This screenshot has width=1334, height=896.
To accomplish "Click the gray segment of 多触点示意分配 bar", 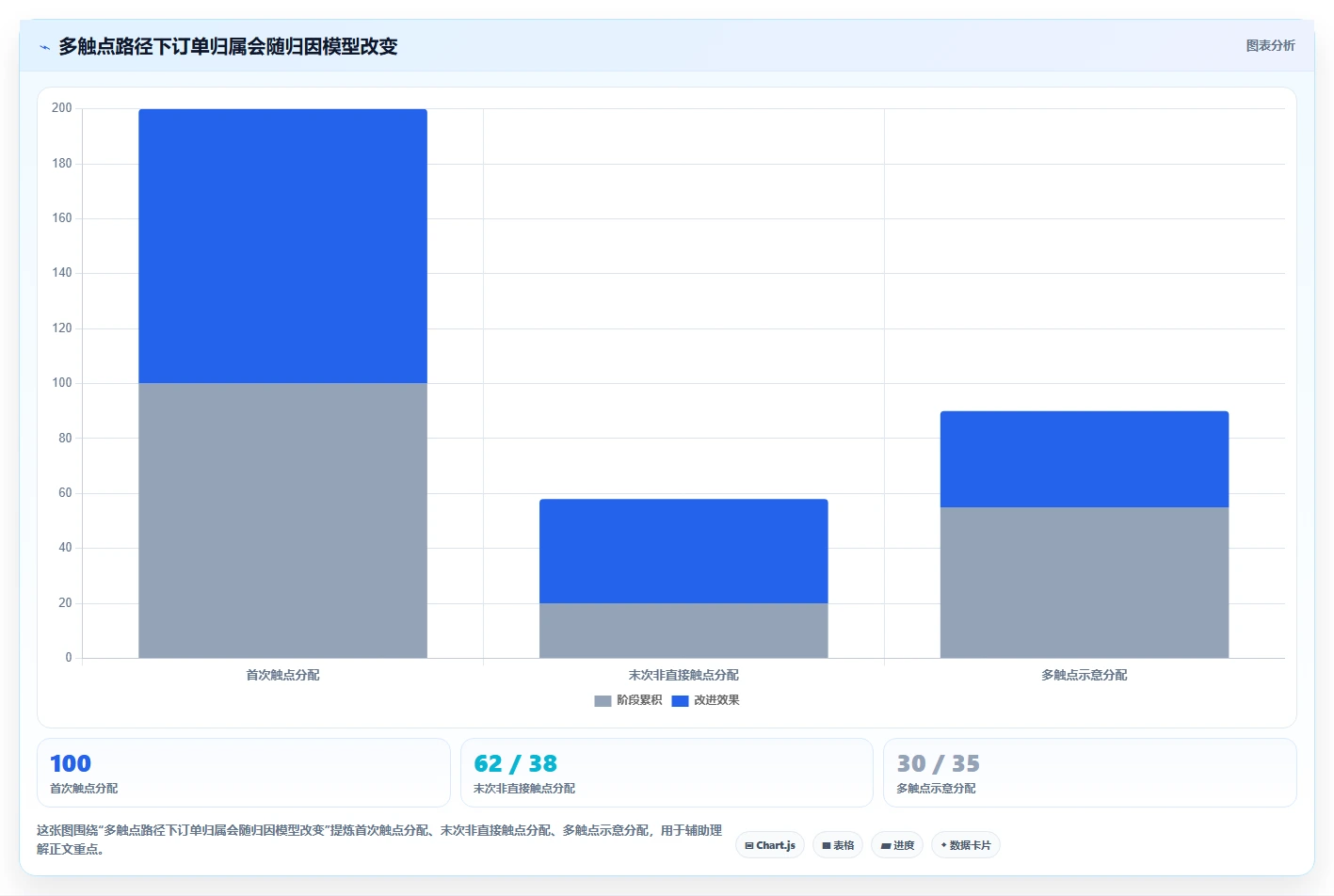I will pyautogui.click(x=1085, y=583).
